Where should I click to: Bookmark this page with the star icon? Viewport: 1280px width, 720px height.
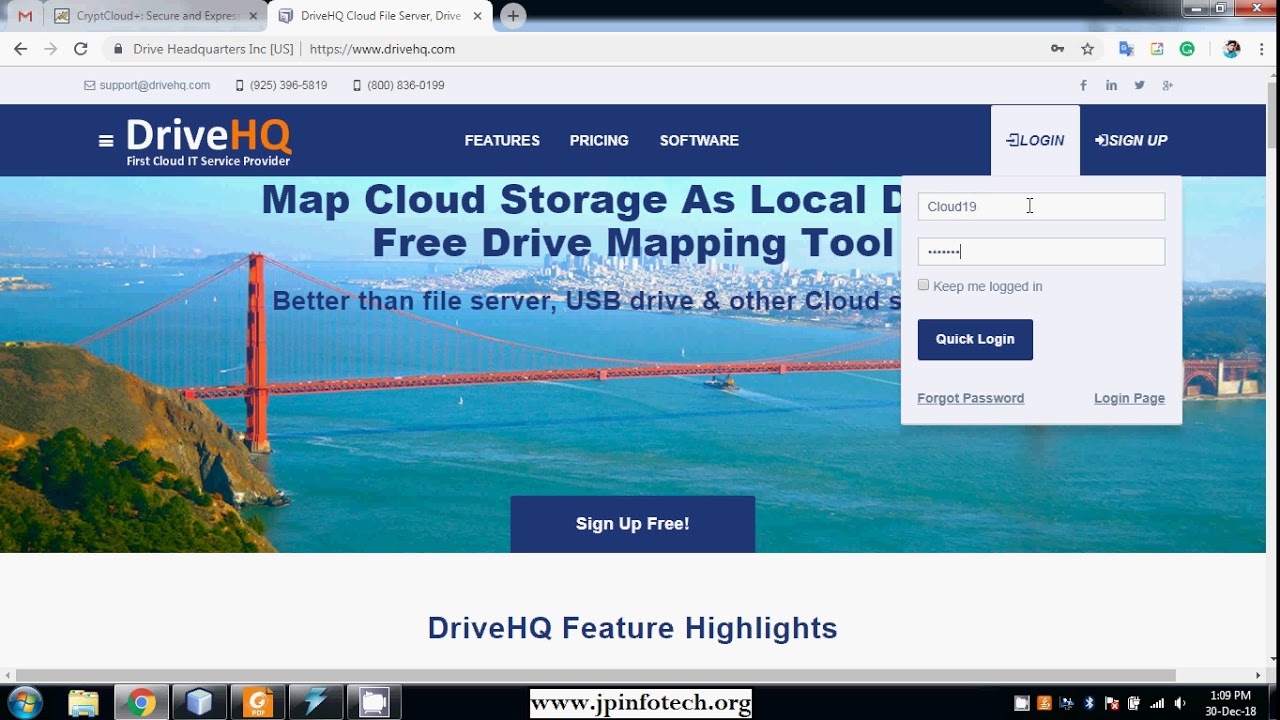(x=1087, y=49)
